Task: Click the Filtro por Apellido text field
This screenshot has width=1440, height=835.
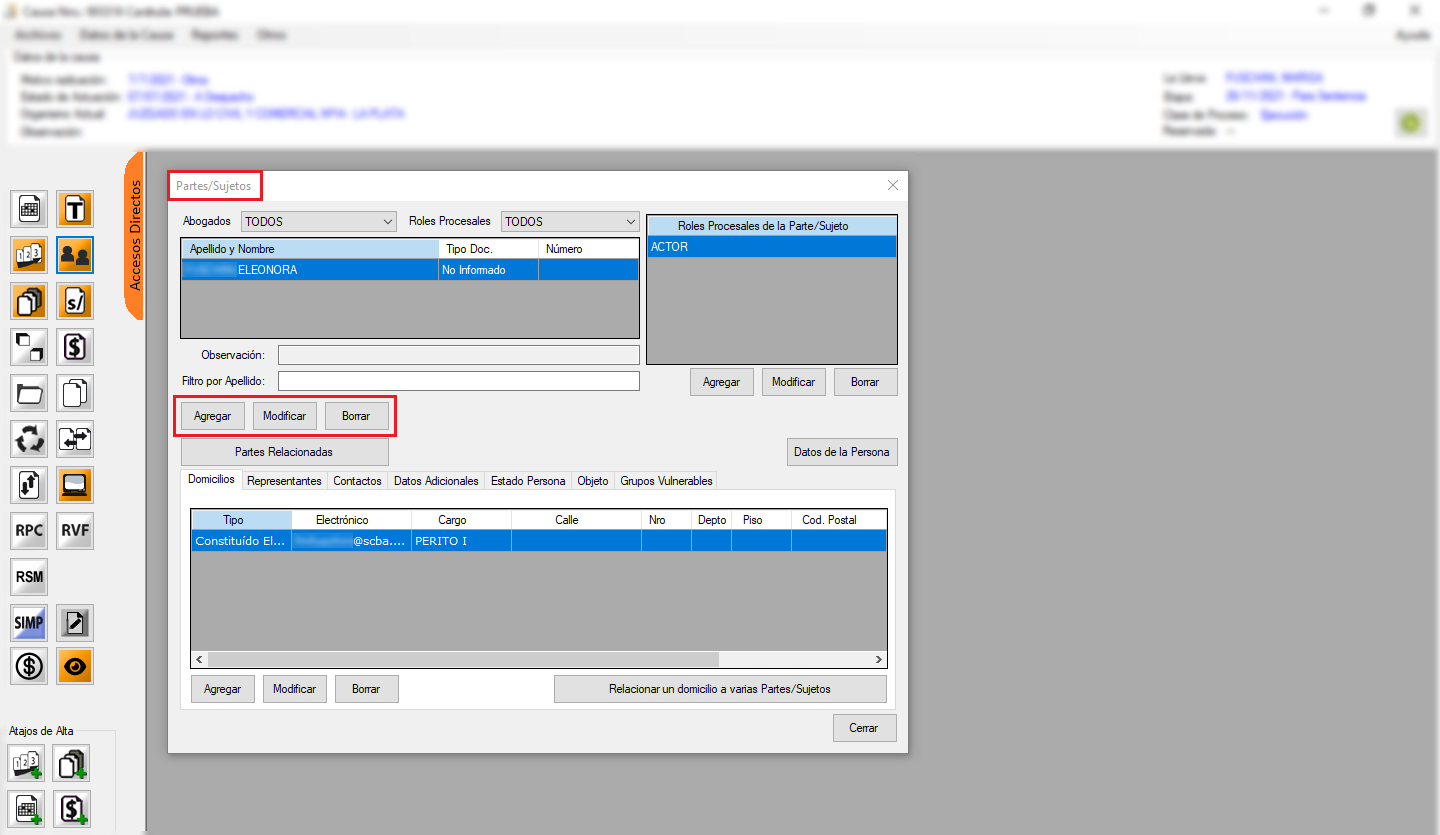Action: point(458,381)
